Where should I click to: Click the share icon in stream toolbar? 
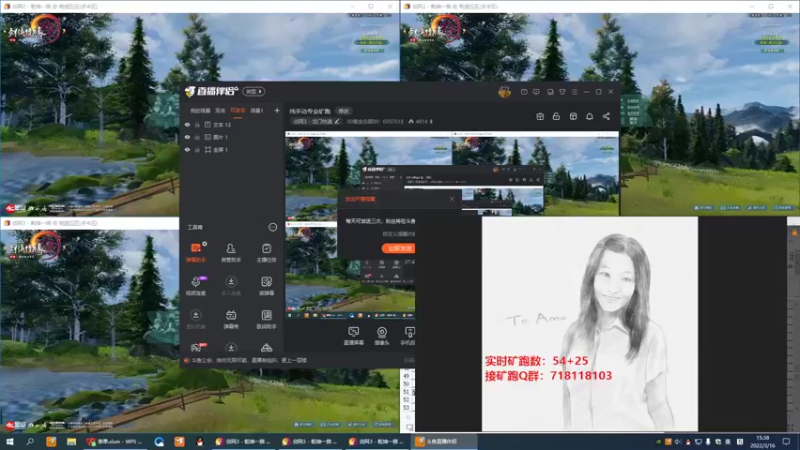(606, 116)
